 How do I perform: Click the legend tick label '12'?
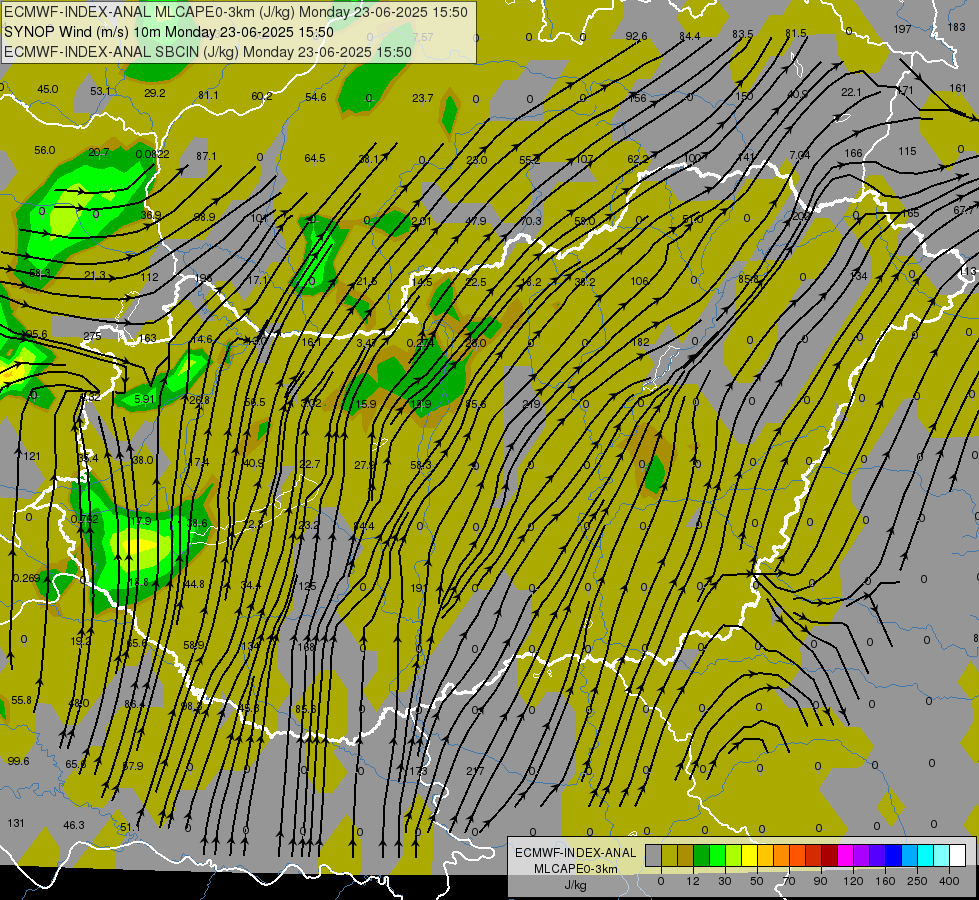tap(692, 881)
